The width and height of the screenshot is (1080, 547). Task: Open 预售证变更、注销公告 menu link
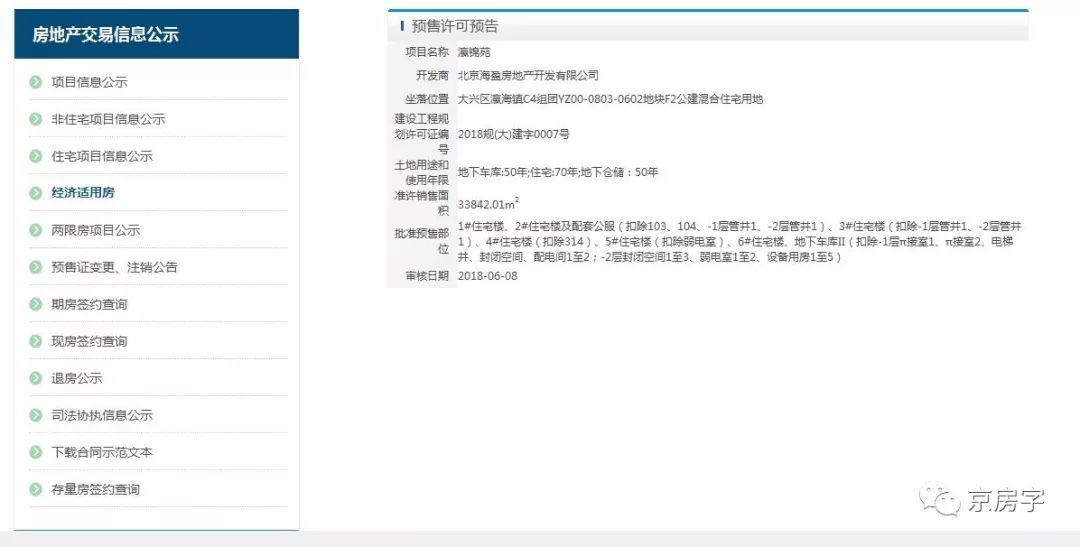pos(114,267)
